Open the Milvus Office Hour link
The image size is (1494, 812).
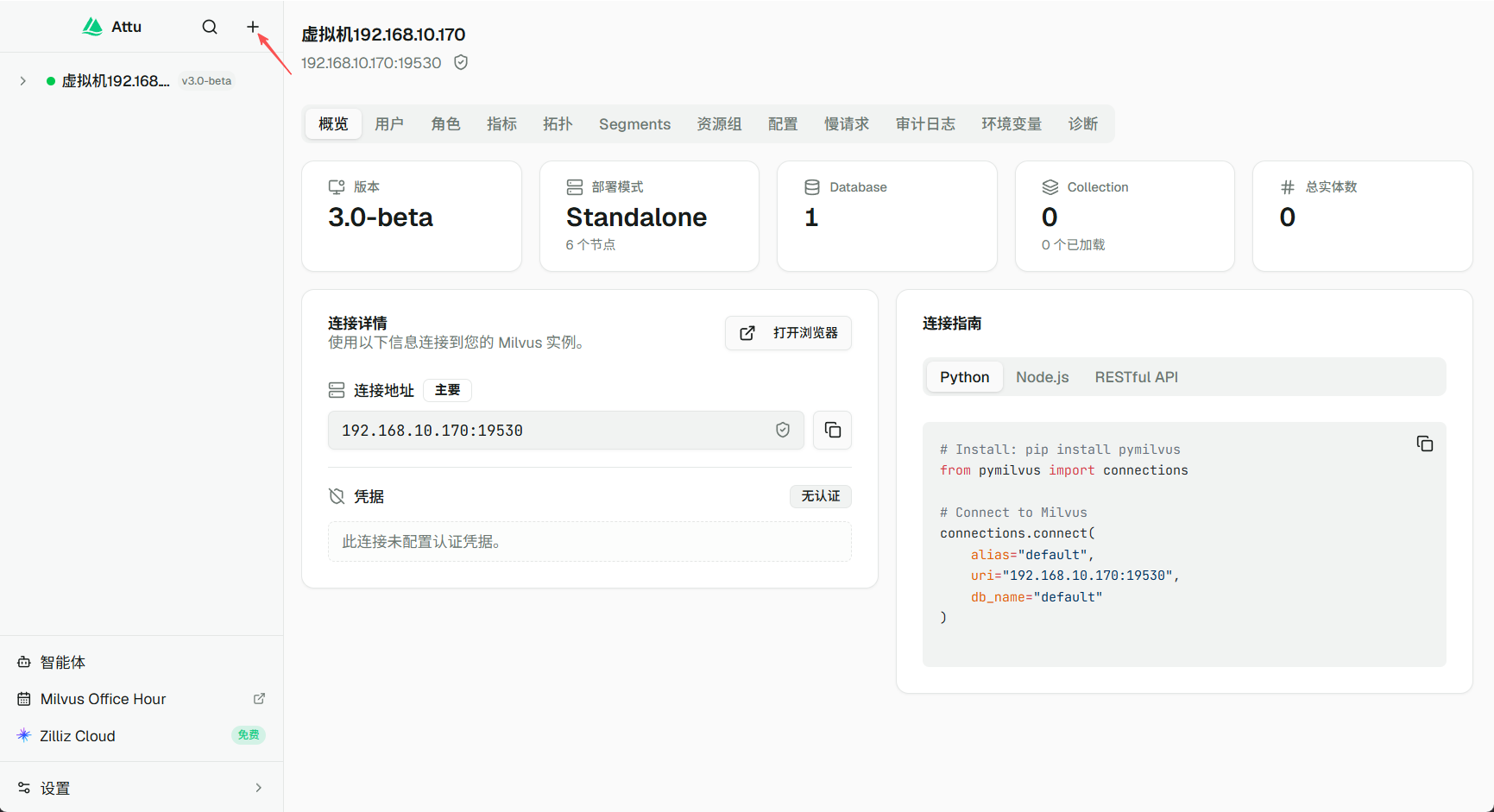[x=142, y=699]
